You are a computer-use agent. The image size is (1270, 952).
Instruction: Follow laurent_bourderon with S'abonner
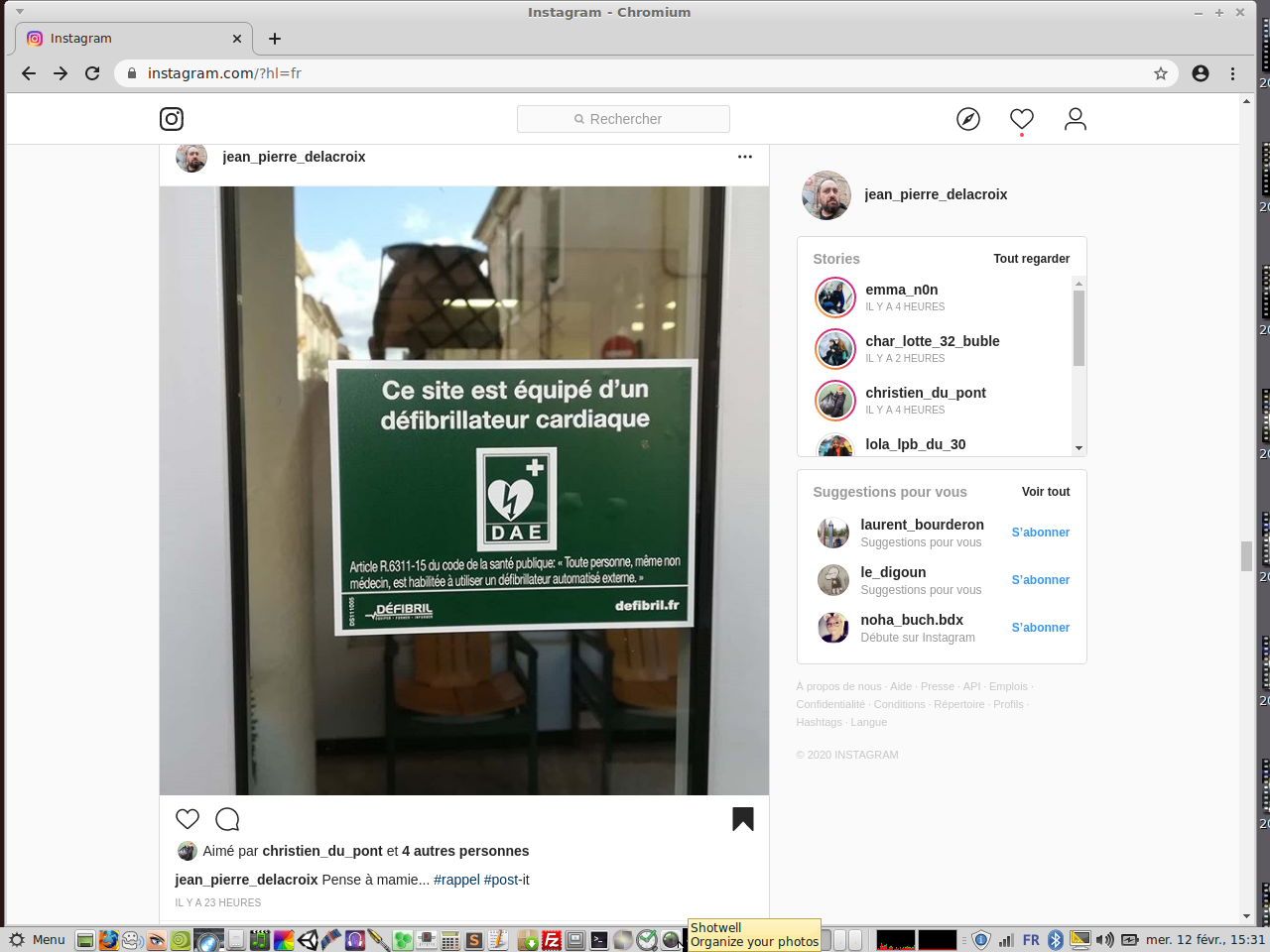click(x=1040, y=533)
